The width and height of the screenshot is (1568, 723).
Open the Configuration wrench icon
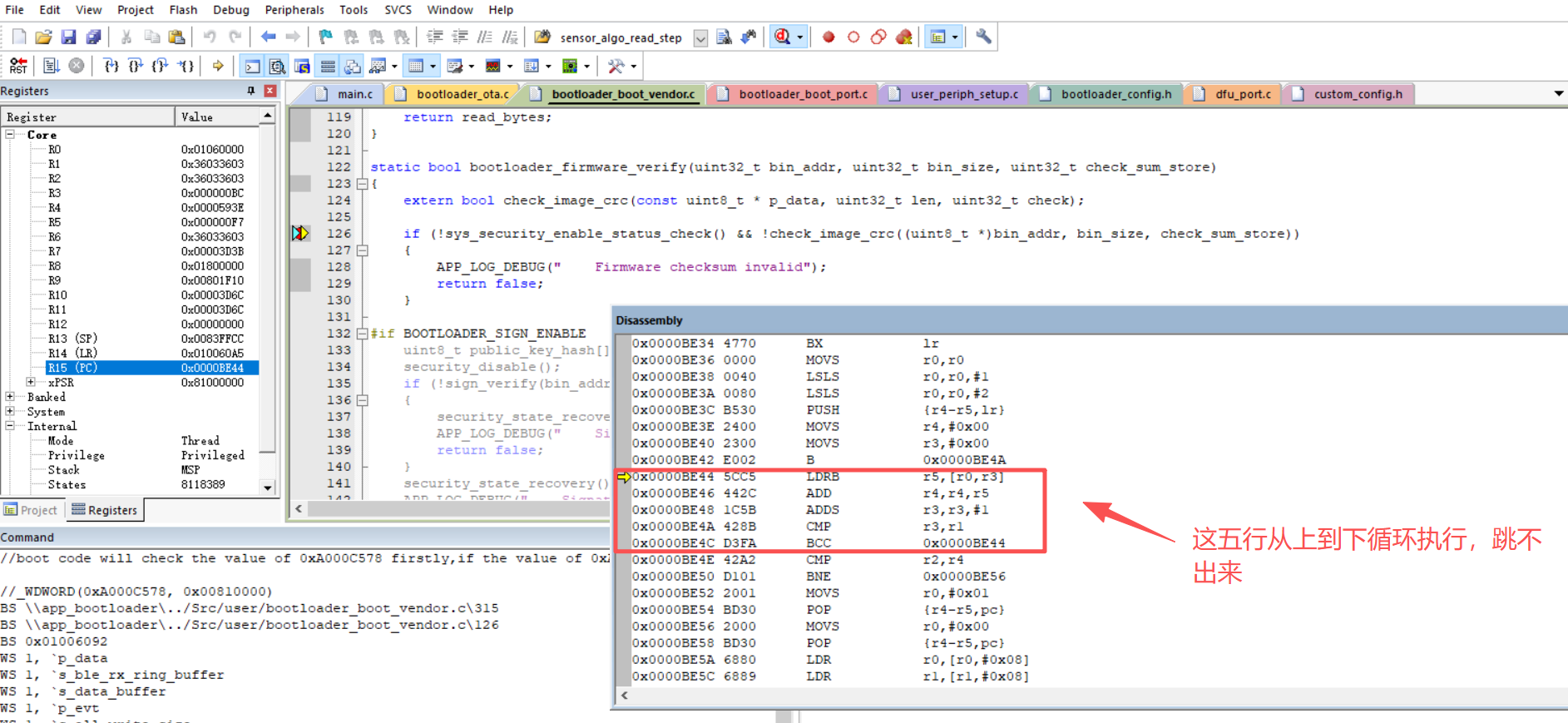click(x=983, y=37)
